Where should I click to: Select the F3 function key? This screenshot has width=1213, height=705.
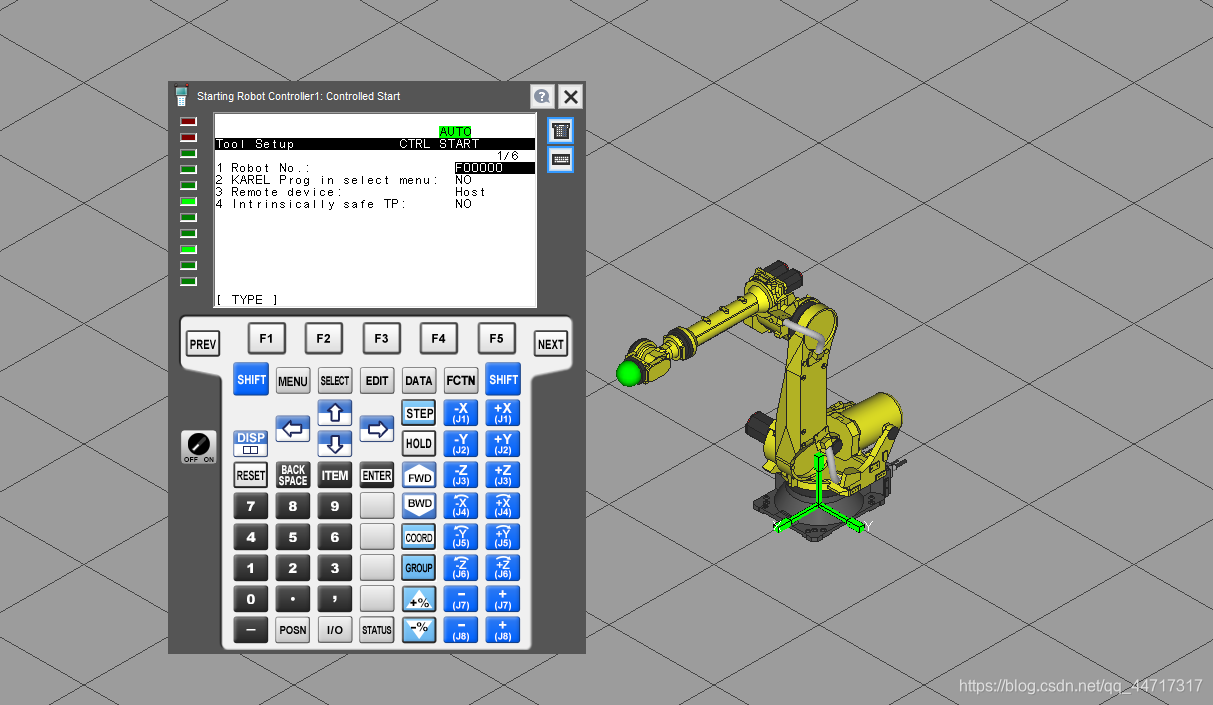coord(381,339)
